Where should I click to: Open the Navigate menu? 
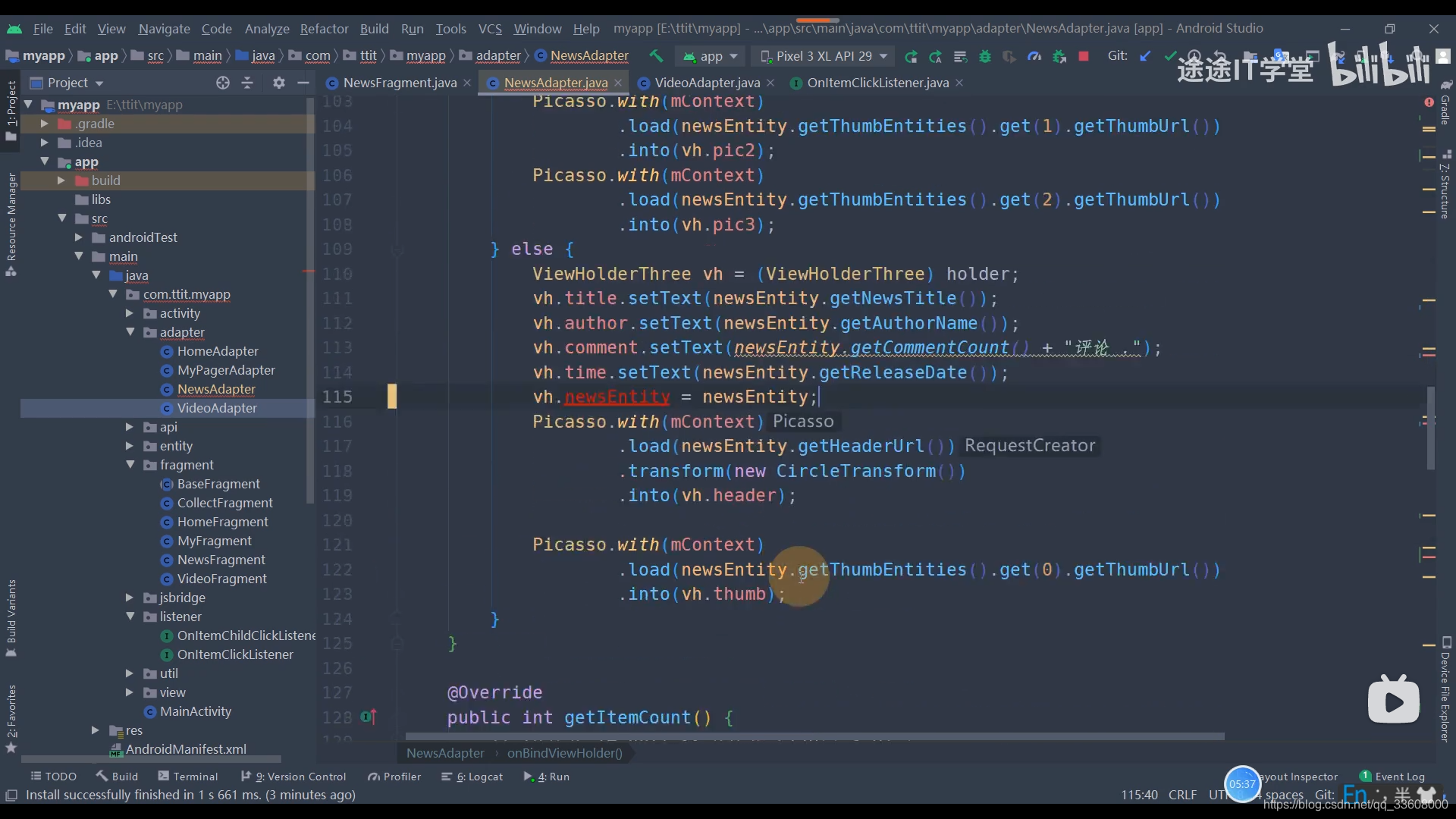pyautogui.click(x=164, y=29)
